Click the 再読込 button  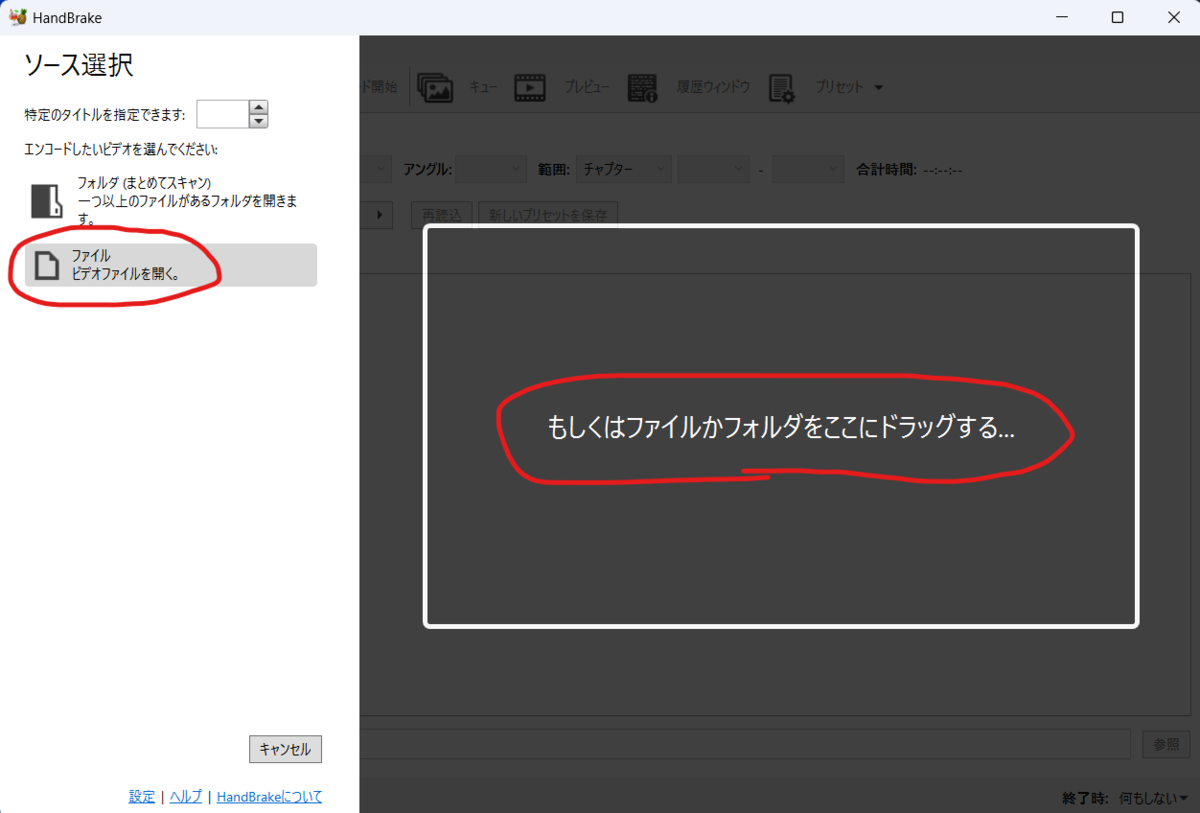442,215
